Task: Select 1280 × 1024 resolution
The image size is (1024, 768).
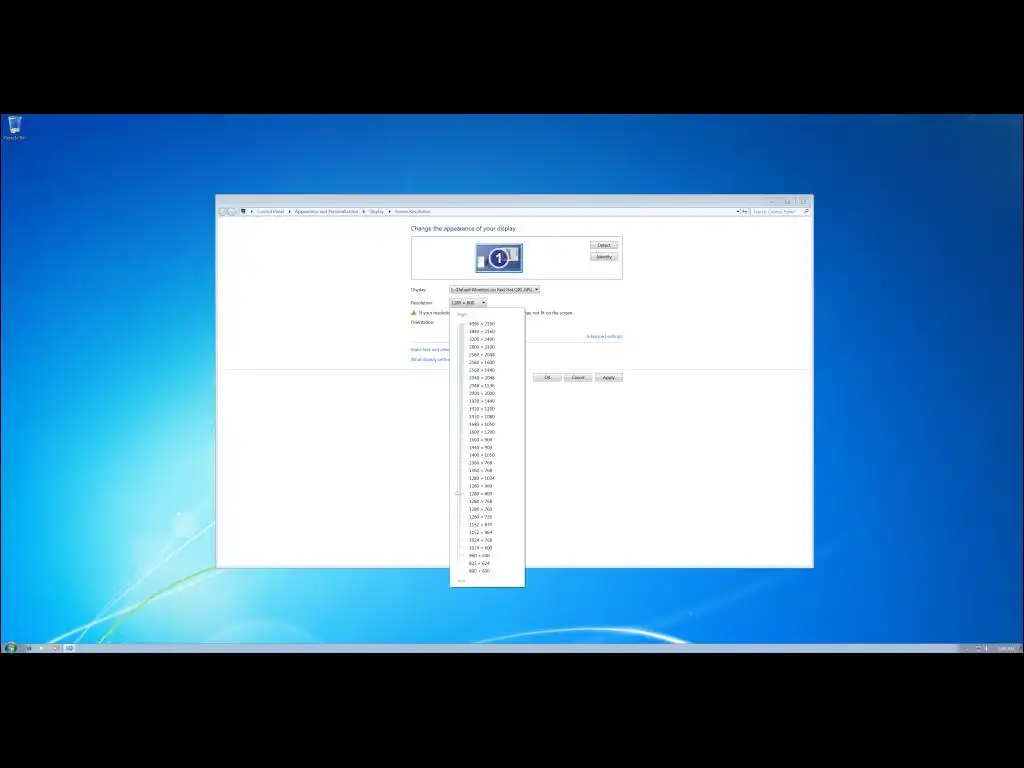Action: (482, 479)
